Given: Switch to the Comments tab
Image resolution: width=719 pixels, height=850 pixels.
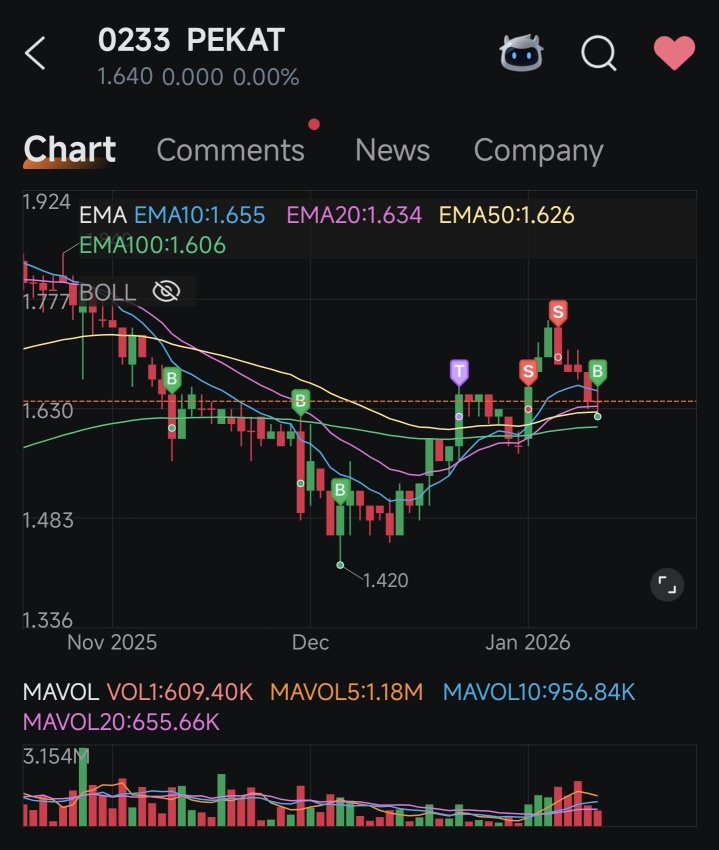Looking at the screenshot, I should (230, 150).
